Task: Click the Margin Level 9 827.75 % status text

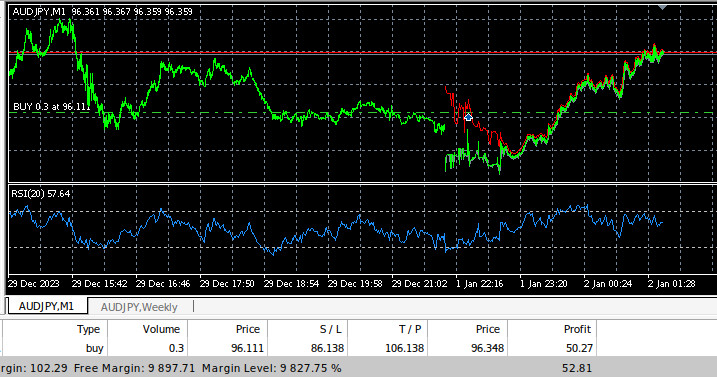Action: [272, 368]
